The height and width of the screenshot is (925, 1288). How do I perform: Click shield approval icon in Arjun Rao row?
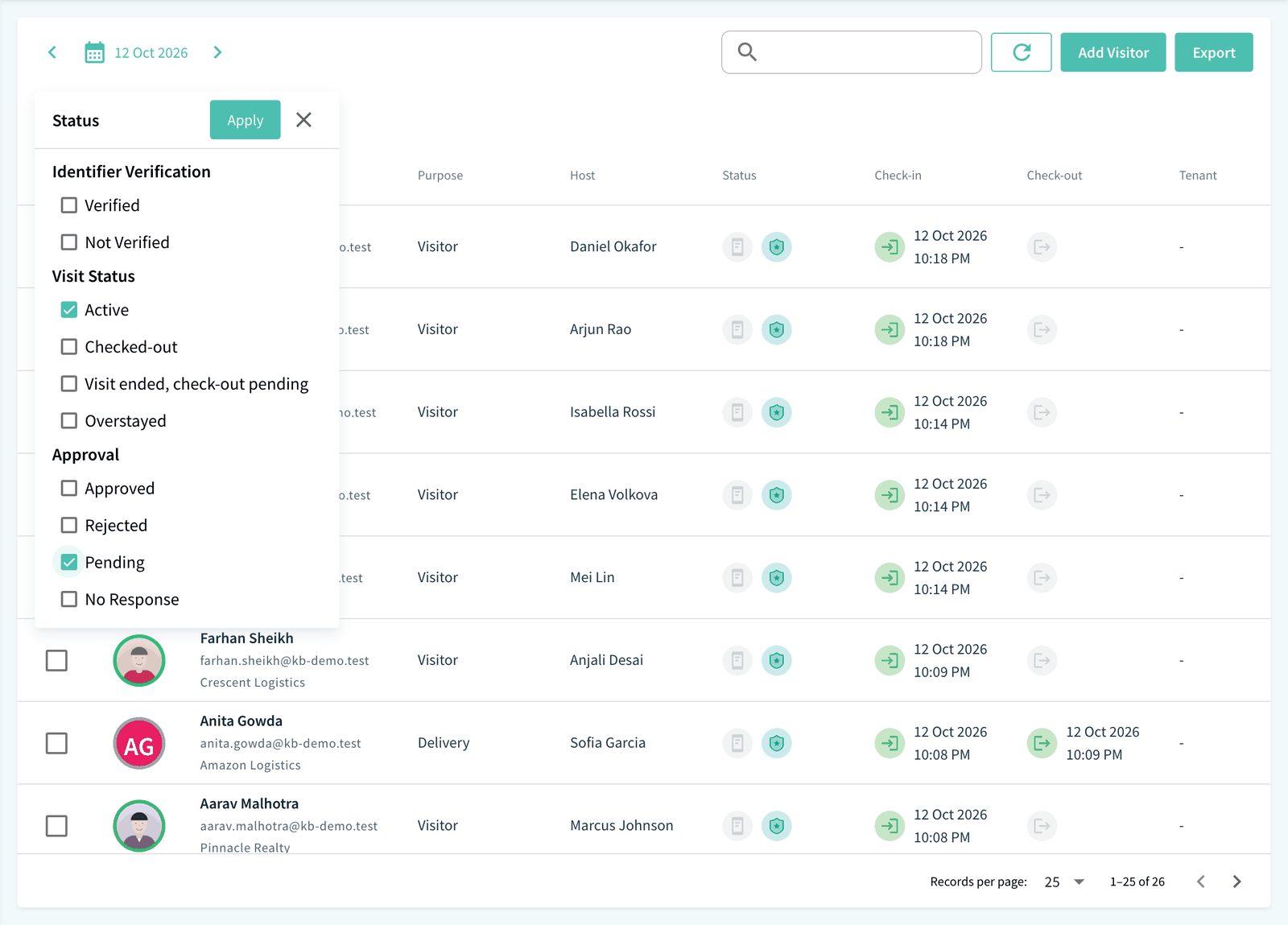[777, 329]
